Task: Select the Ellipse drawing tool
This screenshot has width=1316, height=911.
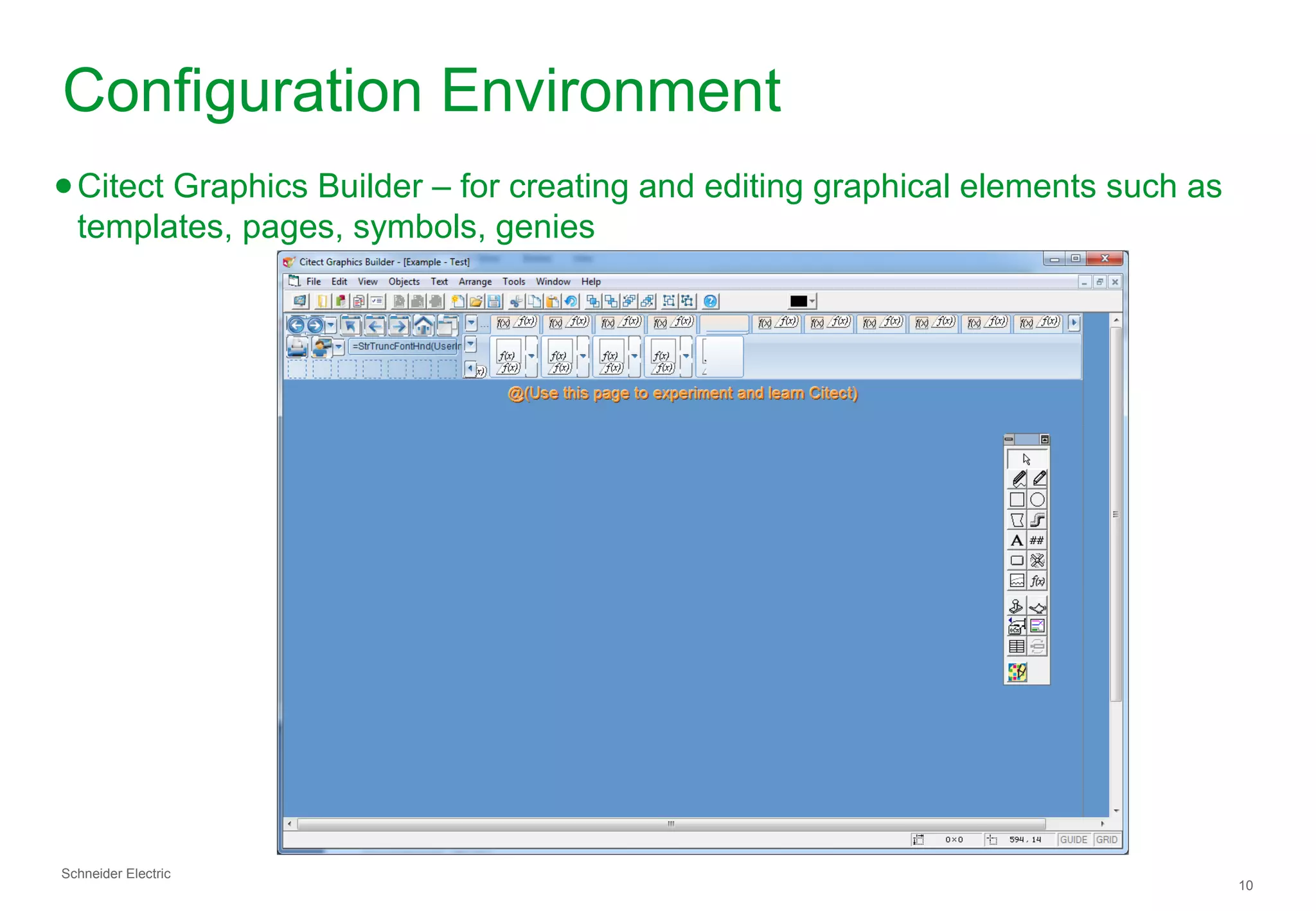Action: pos(1037,500)
